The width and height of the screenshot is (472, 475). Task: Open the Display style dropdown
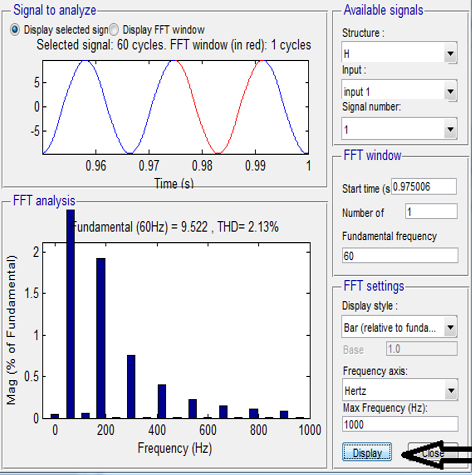click(399, 327)
